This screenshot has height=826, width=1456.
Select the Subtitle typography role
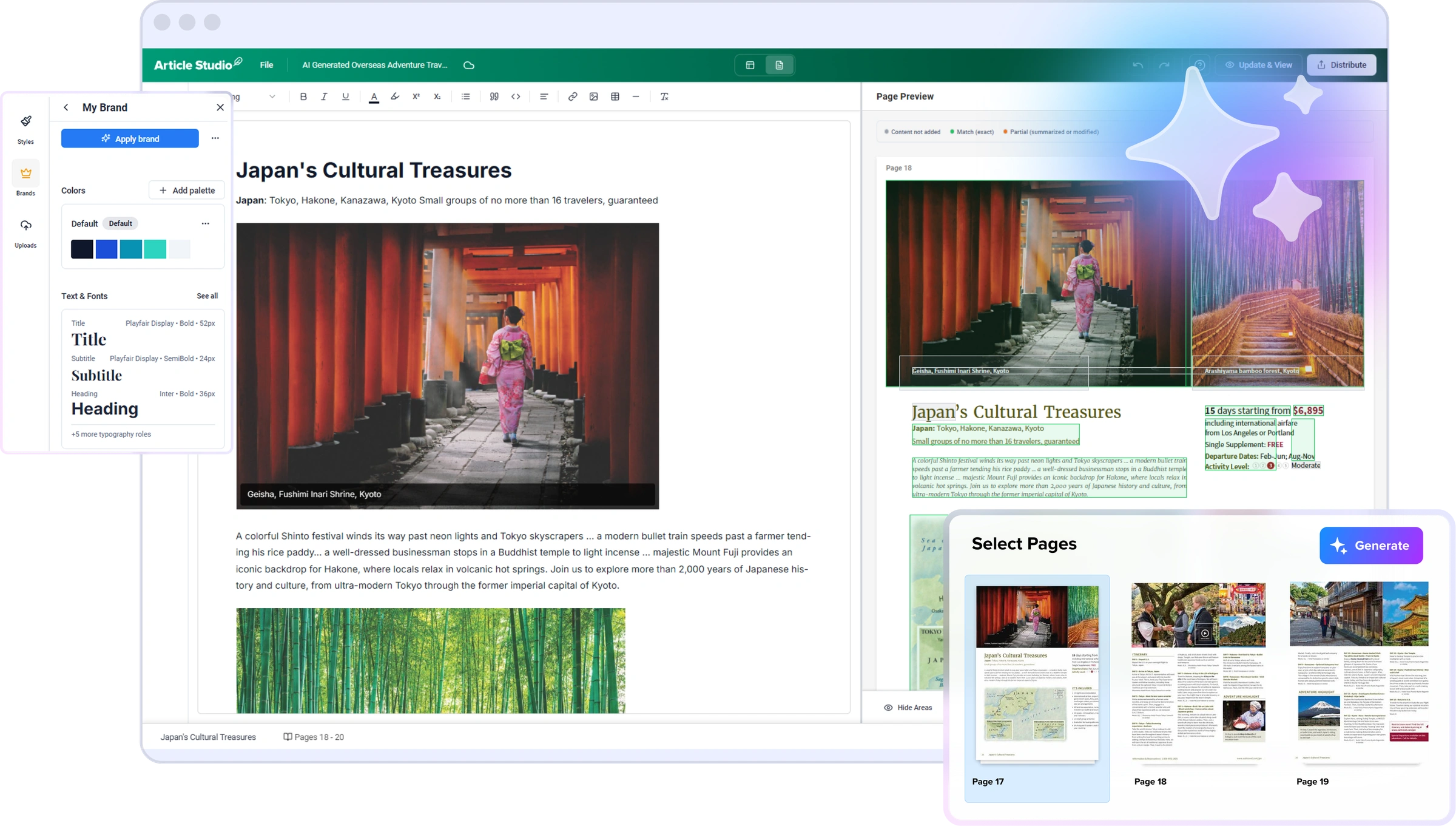click(143, 369)
